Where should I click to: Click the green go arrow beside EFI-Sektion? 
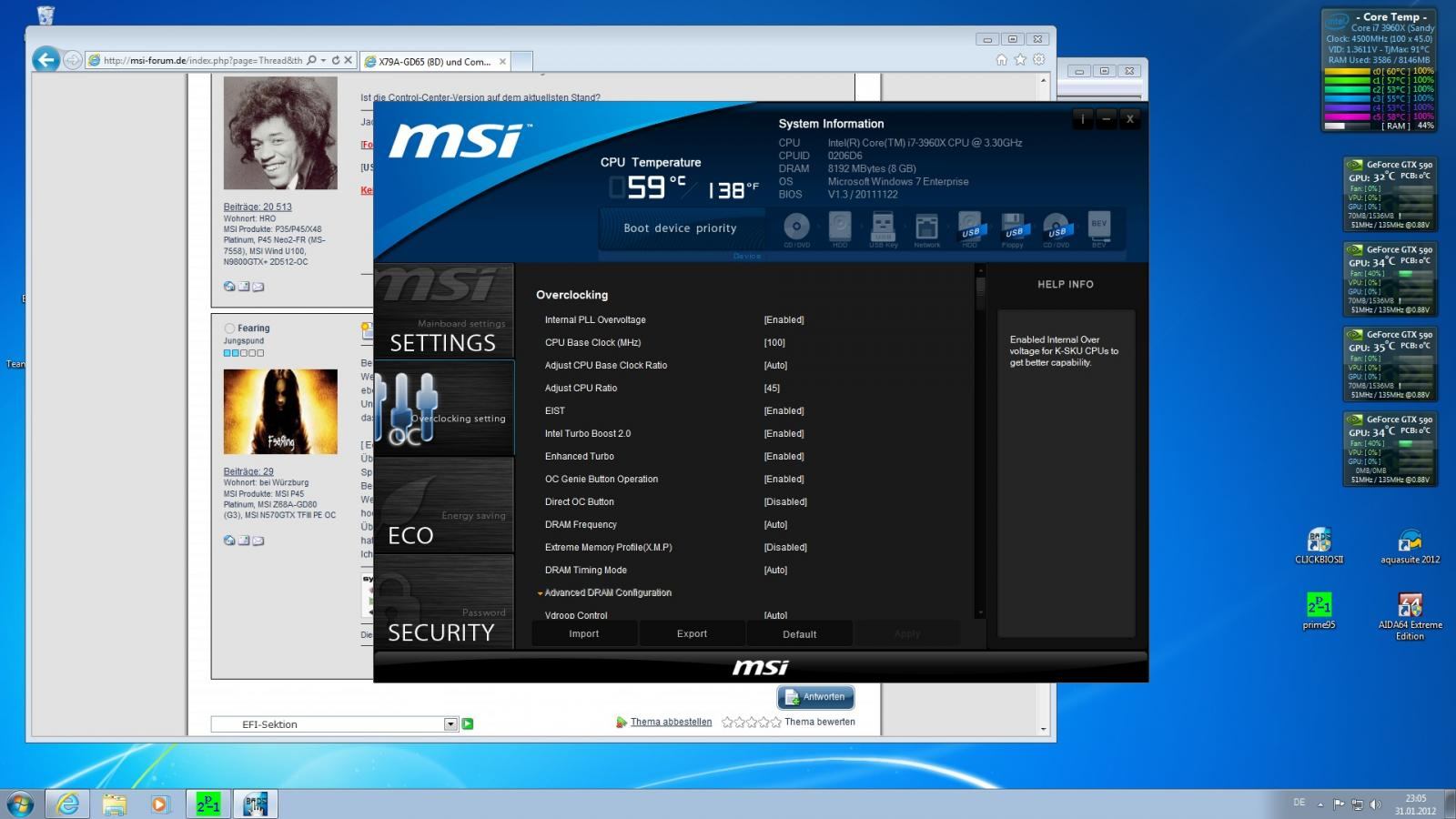point(468,724)
